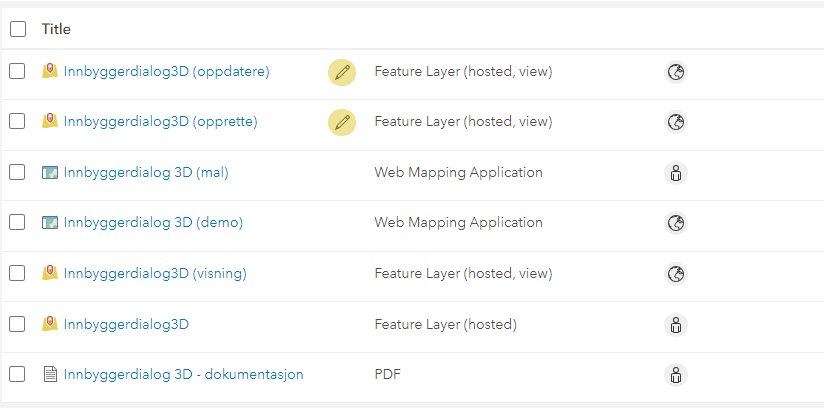This screenshot has height=408, width=824.
Task: Click the pencil edit icon for Innbyggerdialog3D (oppdatere)
Action: tap(342, 72)
